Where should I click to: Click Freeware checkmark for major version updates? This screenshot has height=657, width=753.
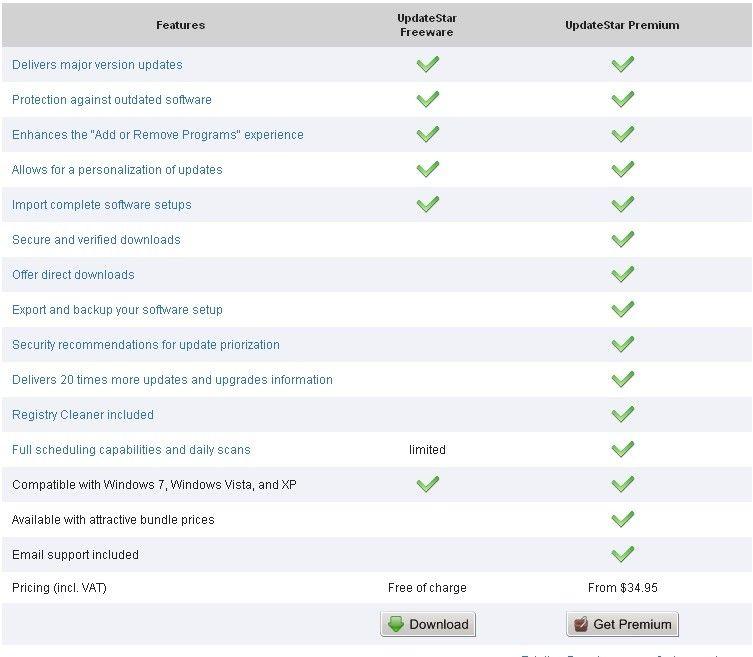tap(427, 64)
